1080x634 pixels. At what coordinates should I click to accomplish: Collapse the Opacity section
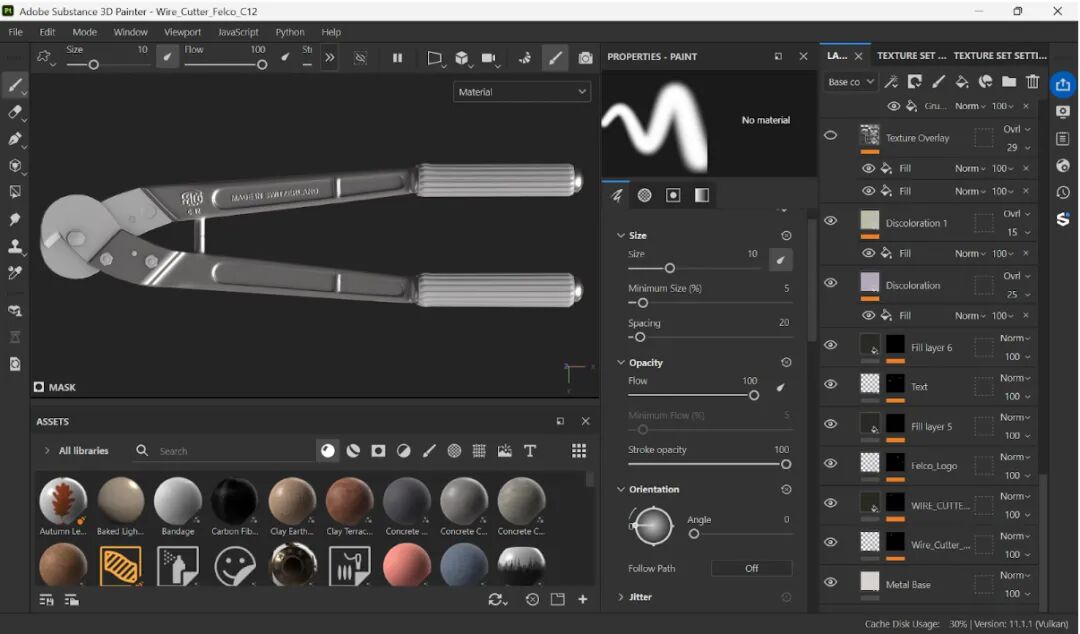(621, 362)
